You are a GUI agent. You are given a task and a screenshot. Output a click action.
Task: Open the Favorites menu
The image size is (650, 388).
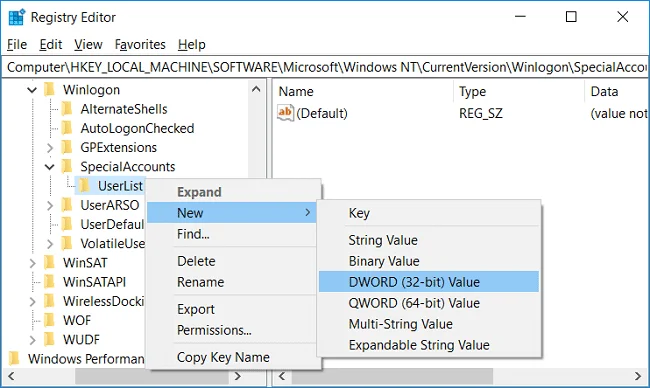tap(140, 44)
